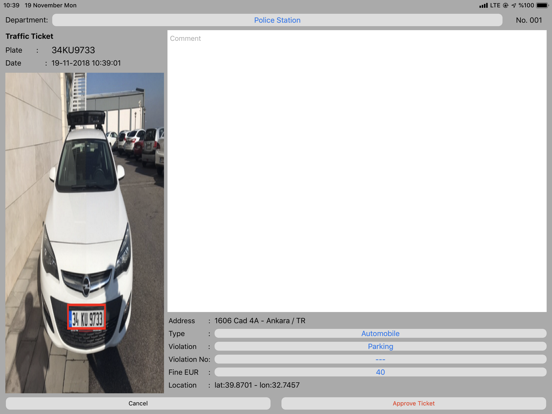Tap the Type label
Screen dimensions: 552x414
176,333
